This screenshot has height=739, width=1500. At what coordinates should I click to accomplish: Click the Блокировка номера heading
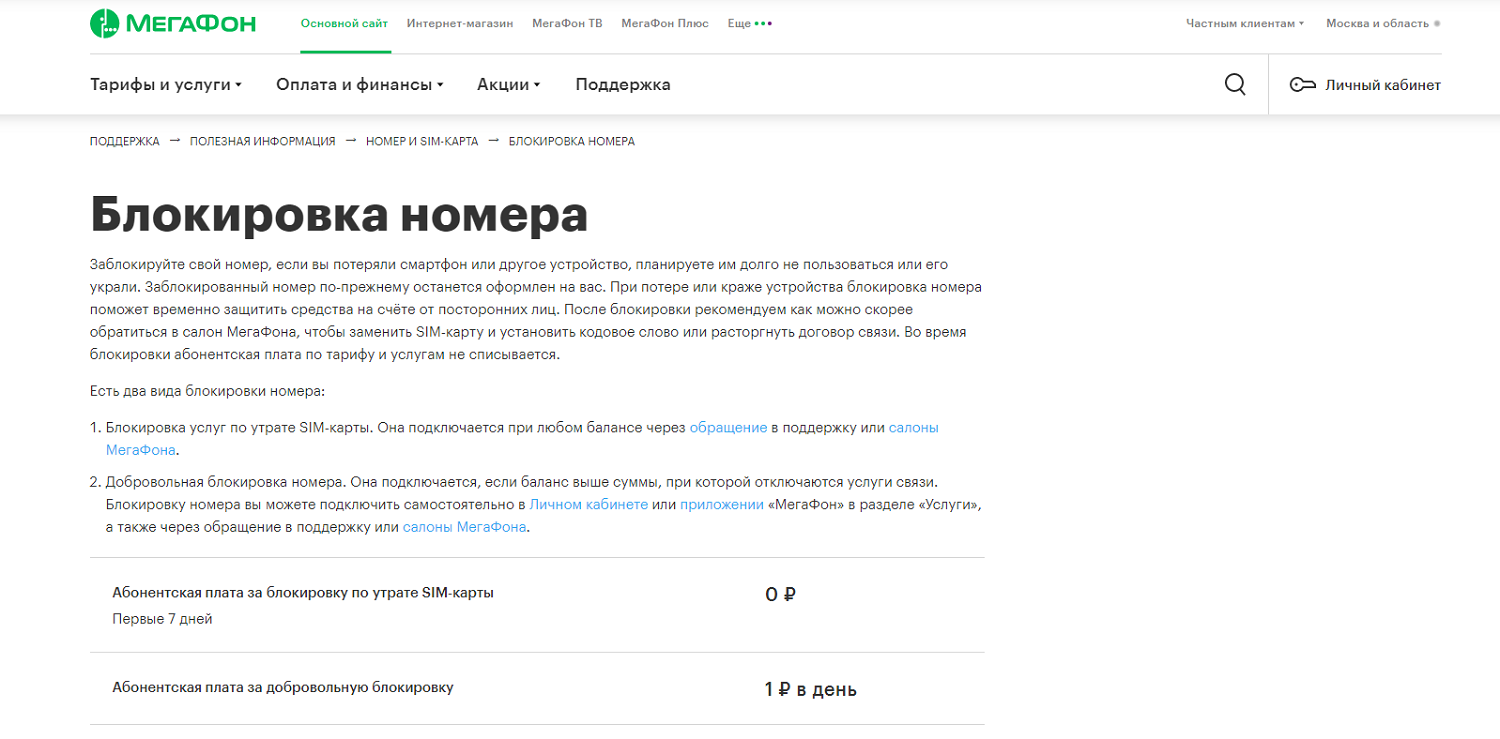(338, 213)
